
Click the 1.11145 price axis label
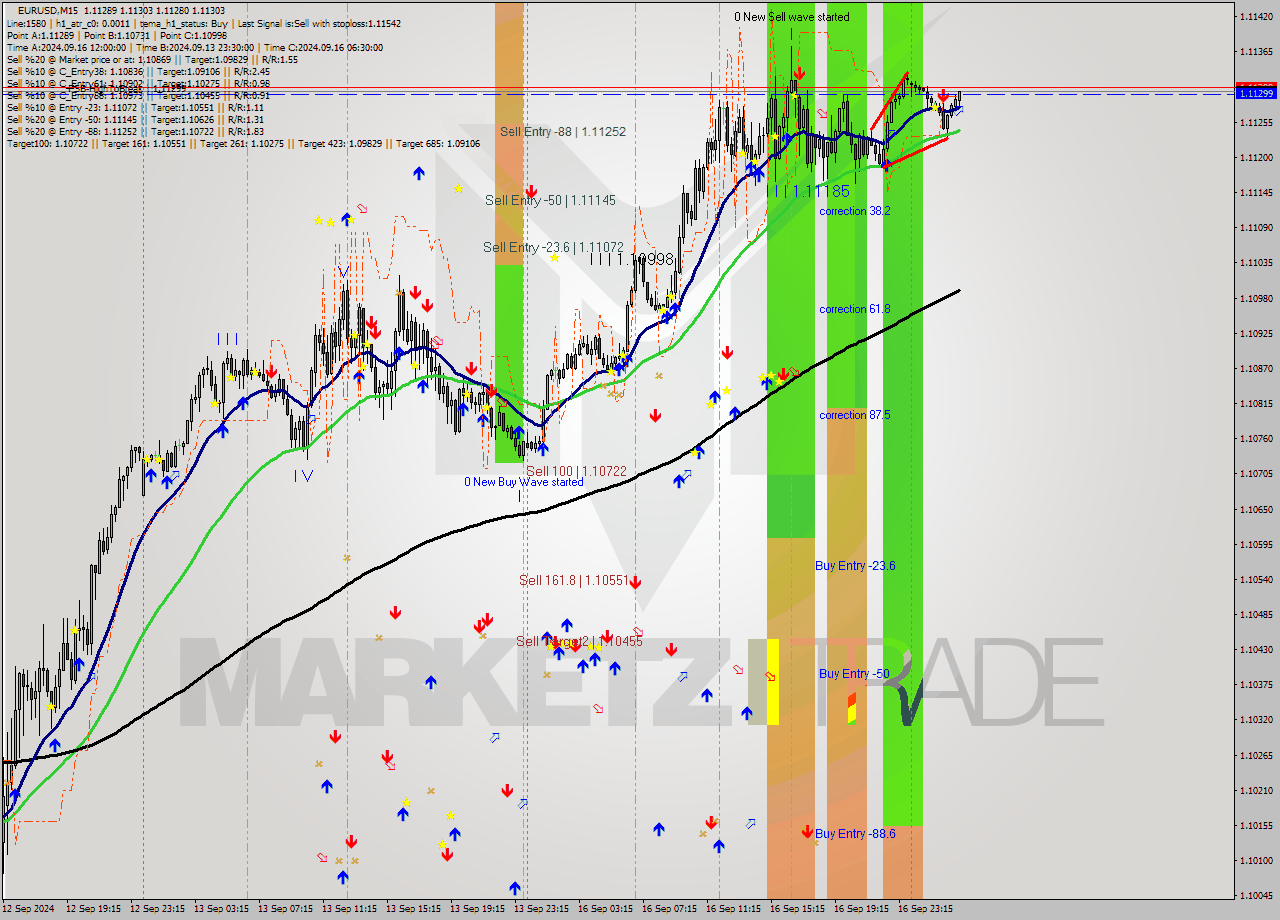[1256, 192]
